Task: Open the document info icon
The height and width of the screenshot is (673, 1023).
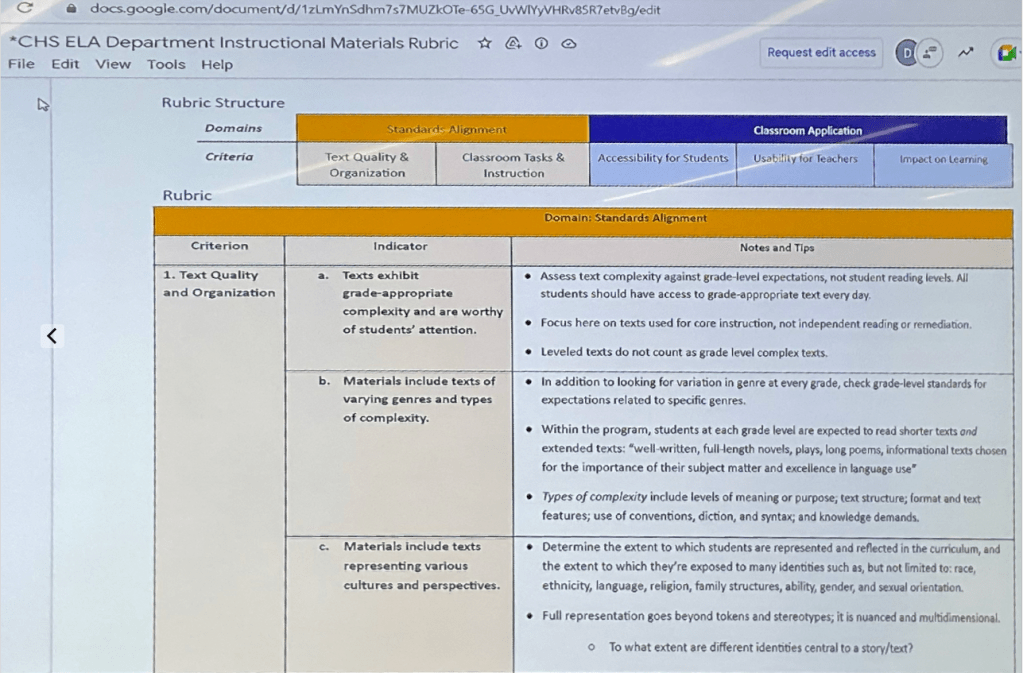Action: click(x=541, y=44)
